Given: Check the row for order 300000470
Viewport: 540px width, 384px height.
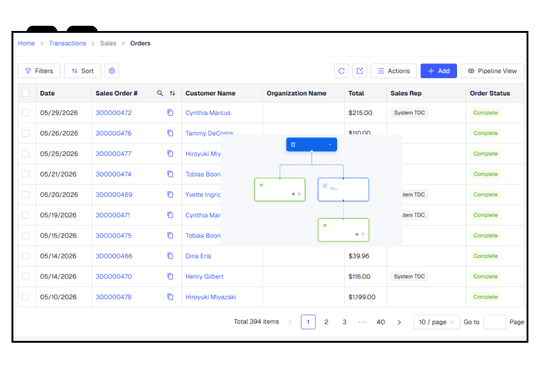Looking at the screenshot, I should tap(25, 277).
